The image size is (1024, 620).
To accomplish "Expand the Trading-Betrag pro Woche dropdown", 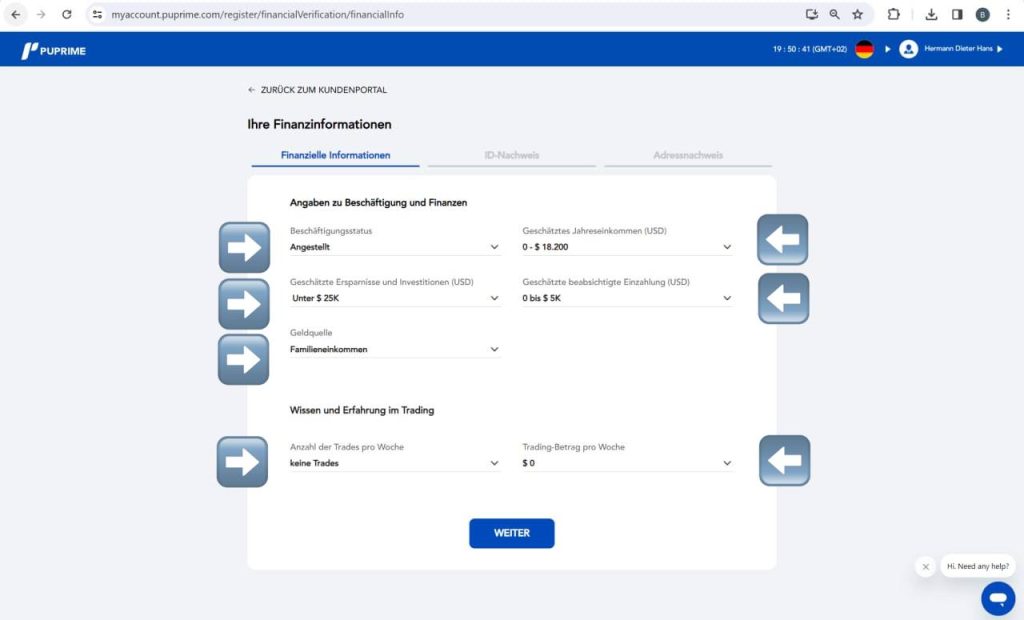I will (x=627, y=464).
